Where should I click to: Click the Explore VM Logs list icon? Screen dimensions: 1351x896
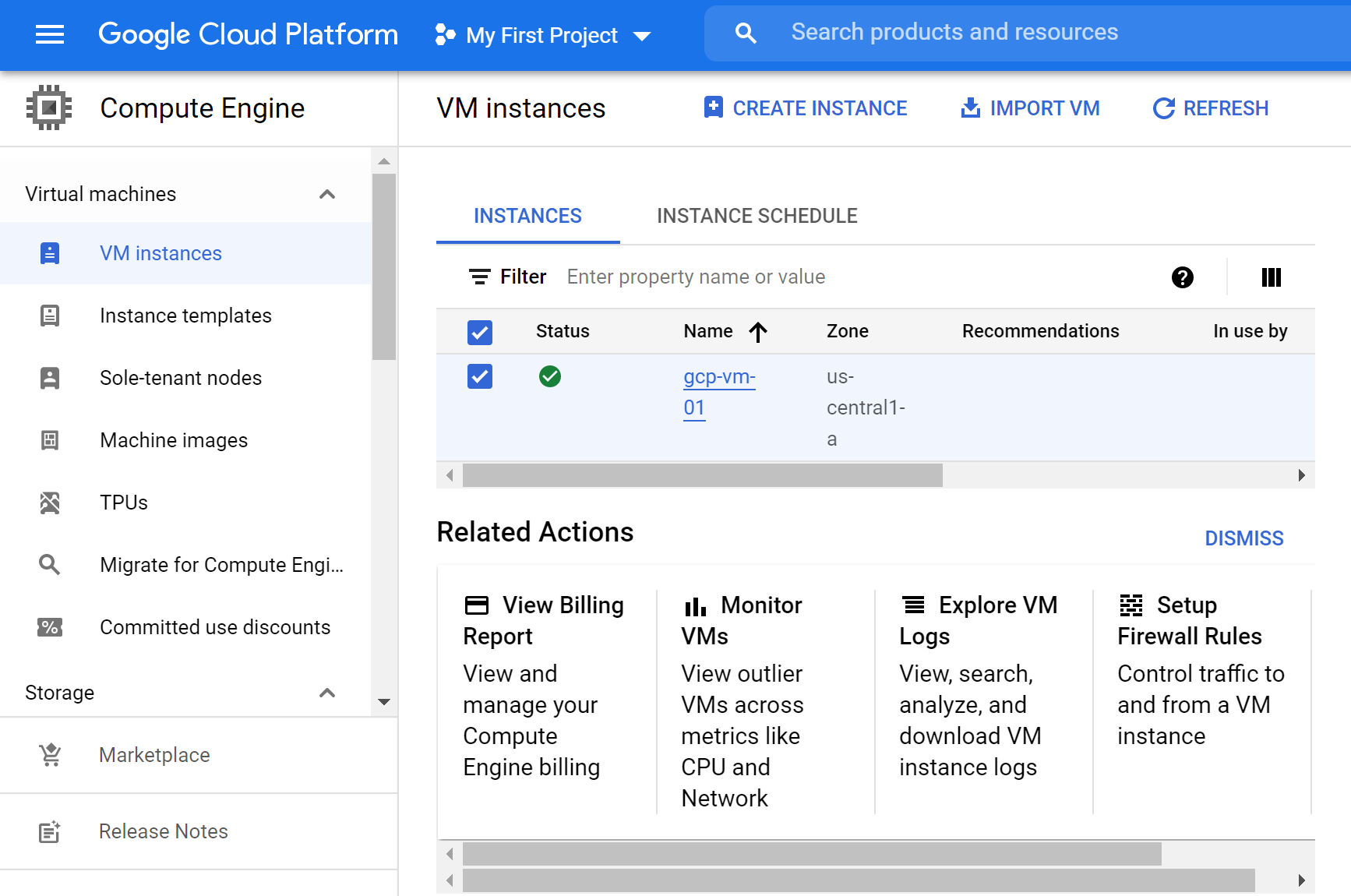pos(913,605)
